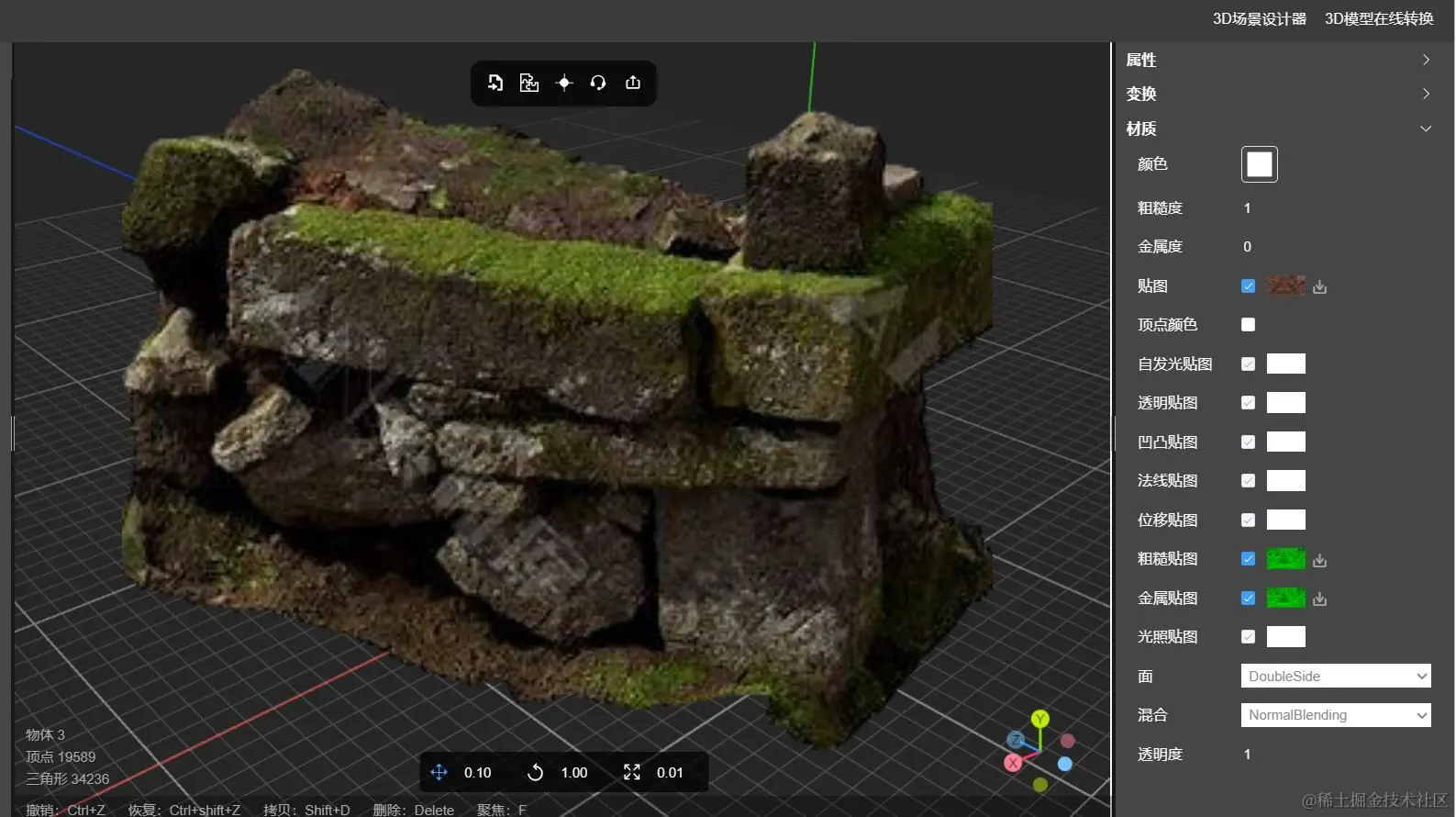
Task: Select the scale tool
Action: (x=632, y=773)
